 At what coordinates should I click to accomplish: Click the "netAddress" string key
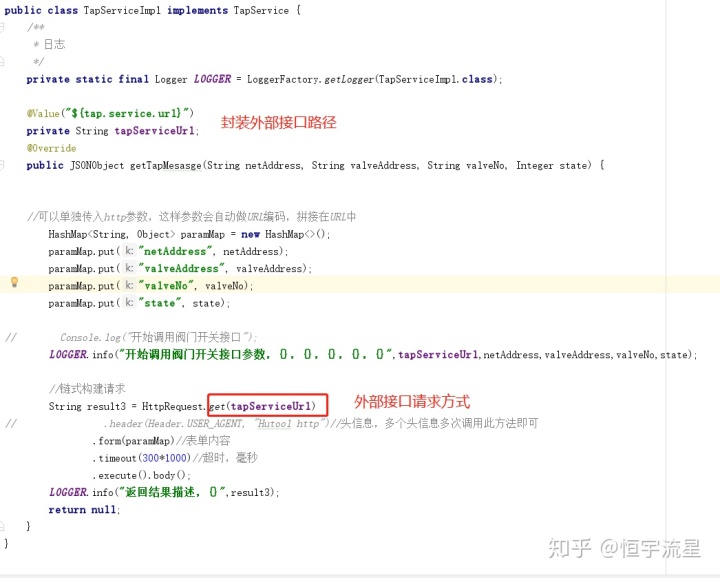175,251
